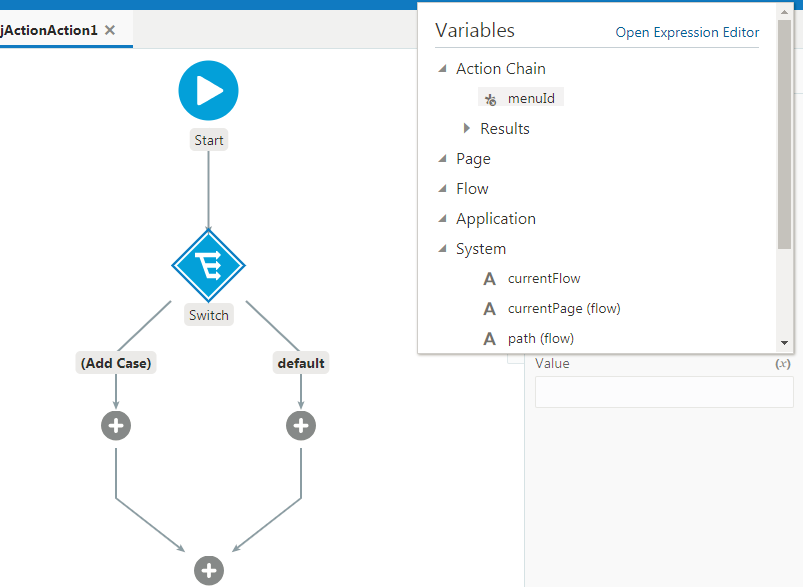This screenshot has height=587, width=803.
Task: Click the type icon beside currentPage (flow)
Action: pos(489,308)
